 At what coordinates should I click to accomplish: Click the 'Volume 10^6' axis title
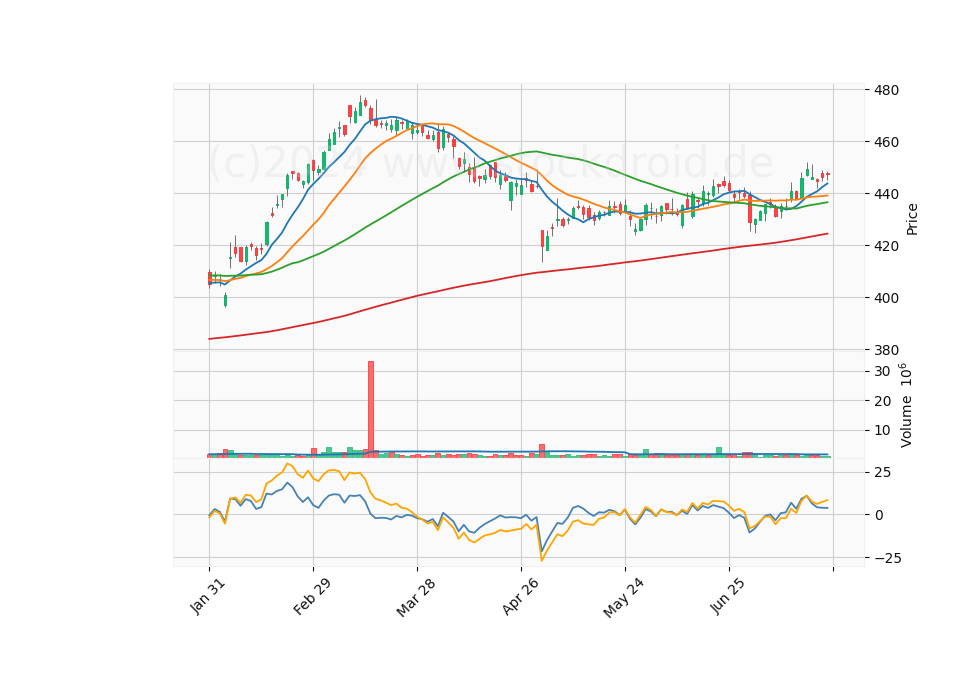click(x=906, y=405)
